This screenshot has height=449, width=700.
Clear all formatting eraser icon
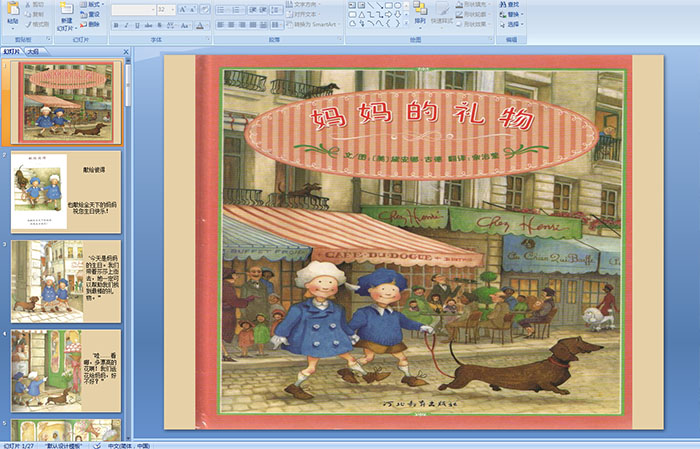tap(204, 10)
